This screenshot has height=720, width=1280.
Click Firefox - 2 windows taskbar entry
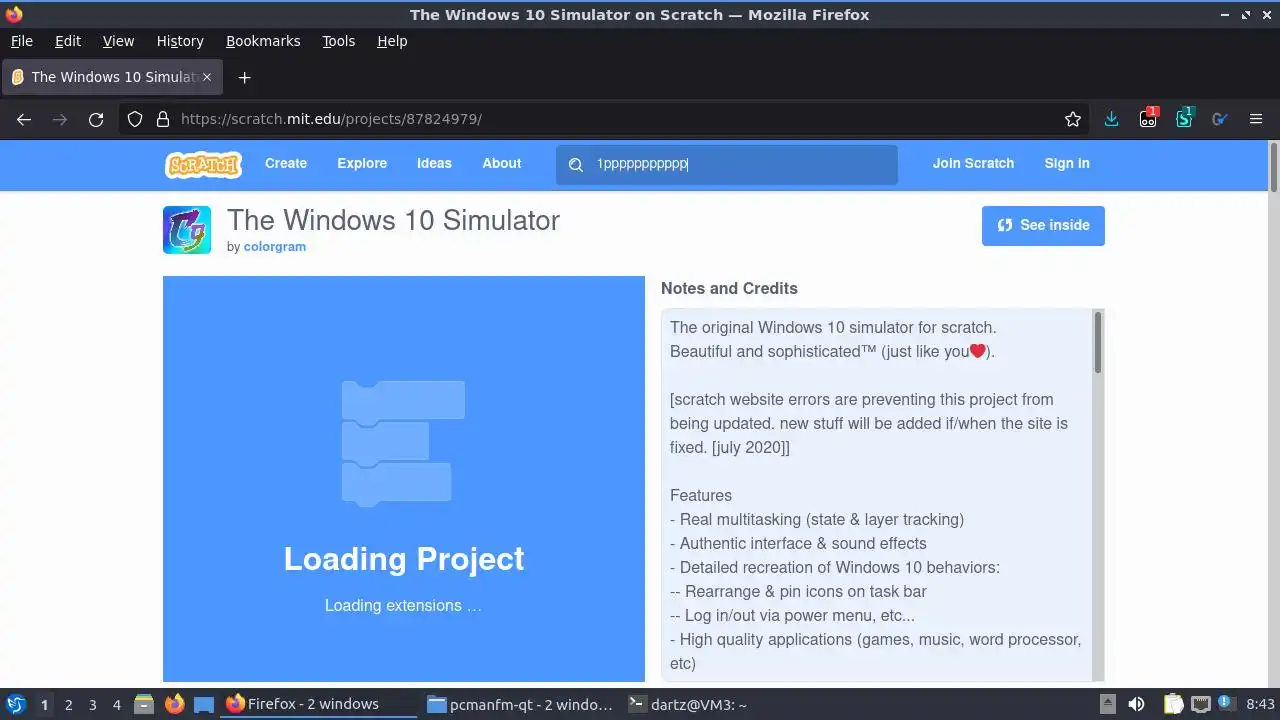(319, 704)
